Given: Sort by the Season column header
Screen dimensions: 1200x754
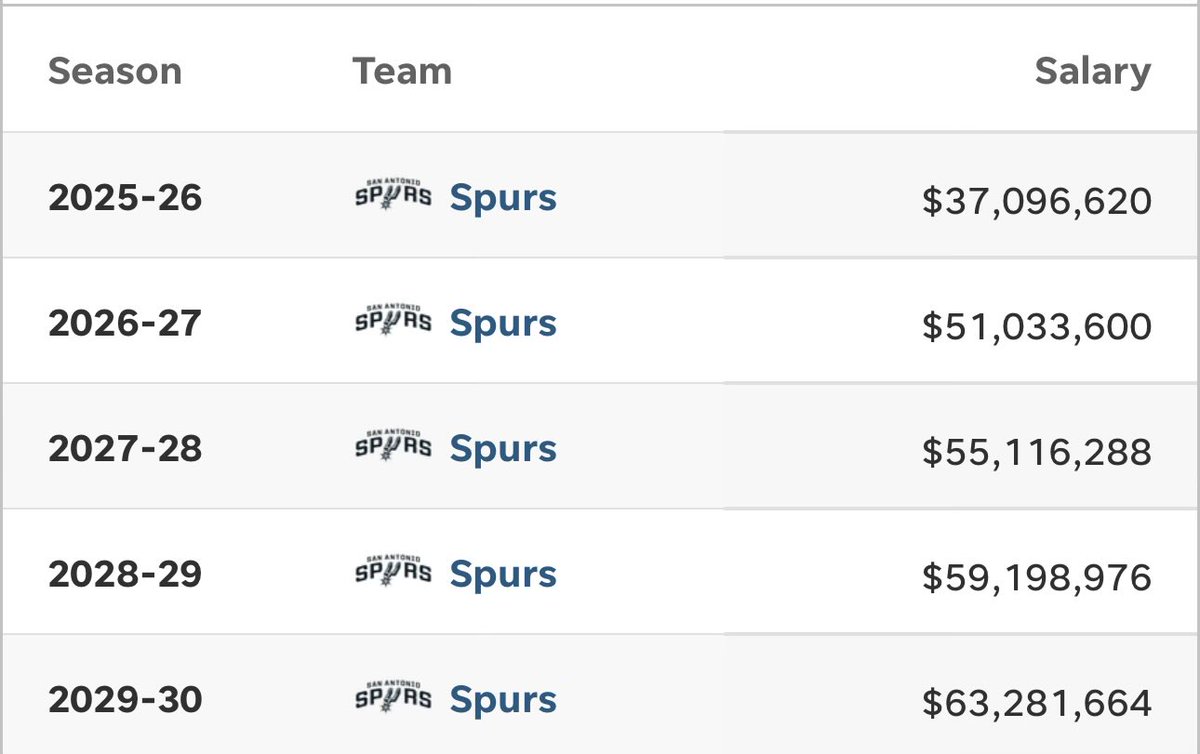Looking at the screenshot, I should (115, 72).
